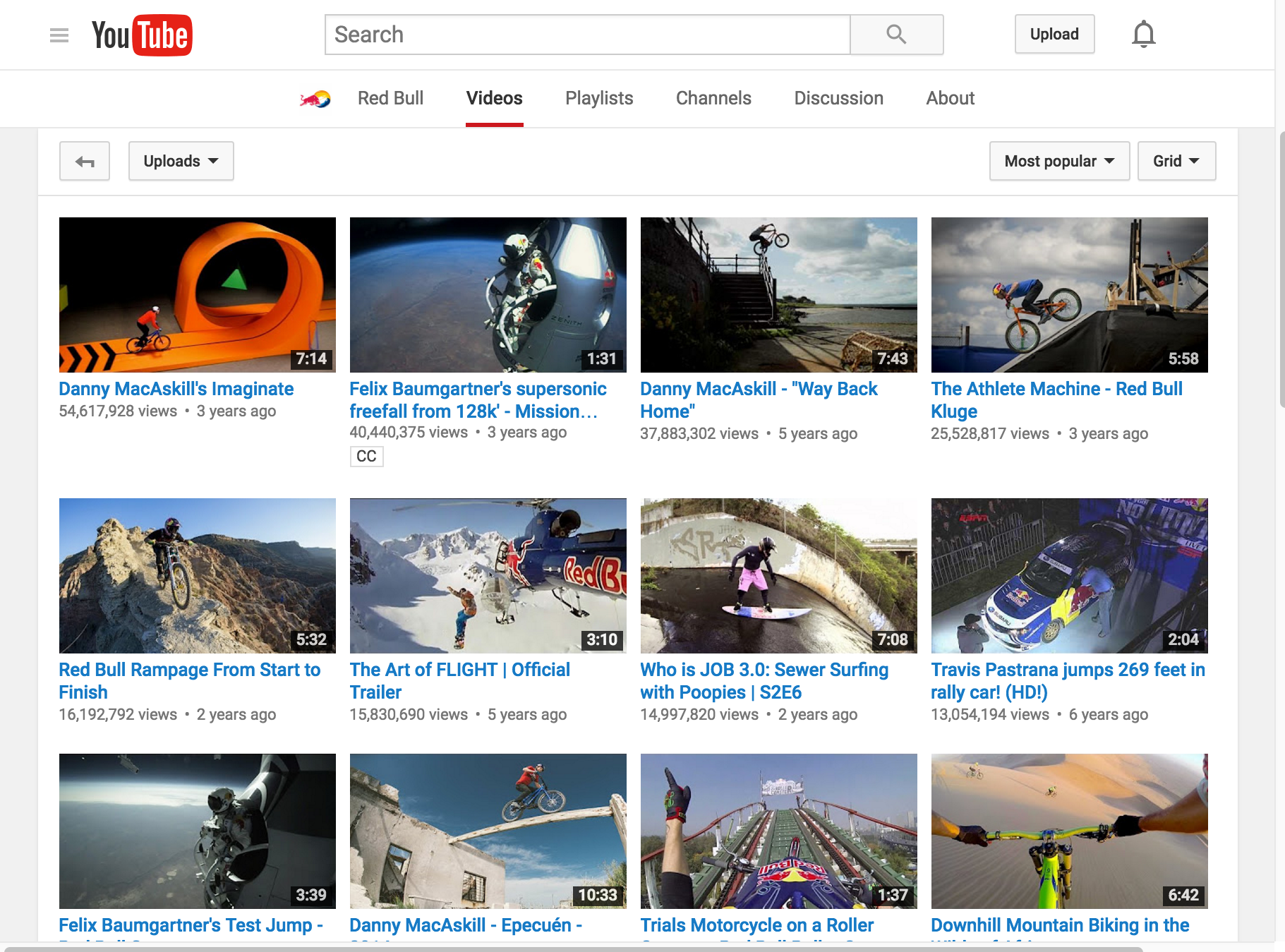Open The Athlete Machine video thumbnail
Viewport: 1285px width, 952px height.
[x=1070, y=295]
